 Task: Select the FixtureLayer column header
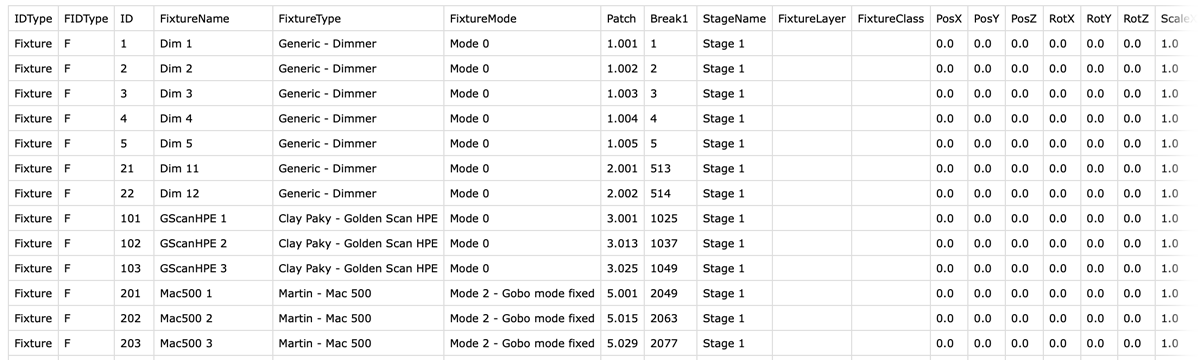coord(811,19)
